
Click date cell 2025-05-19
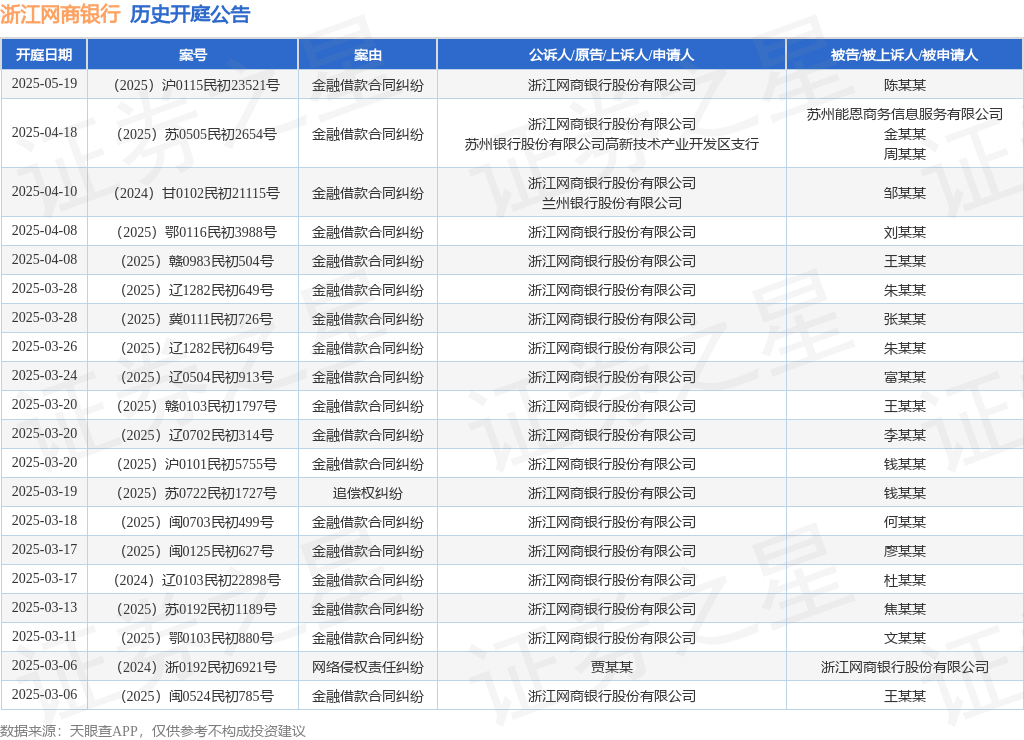click(x=44, y=84)
